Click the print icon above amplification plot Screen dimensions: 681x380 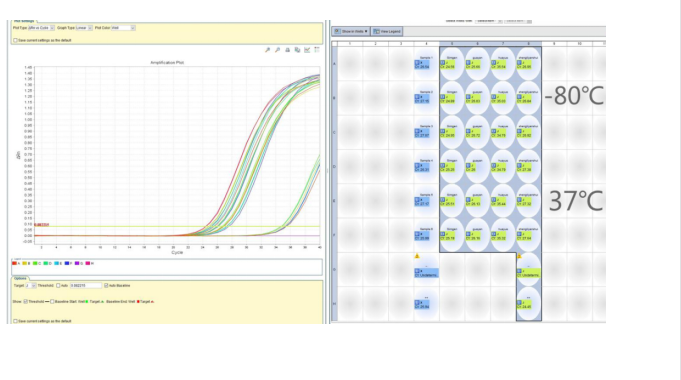pyautogui.click(x=288, y=50)
